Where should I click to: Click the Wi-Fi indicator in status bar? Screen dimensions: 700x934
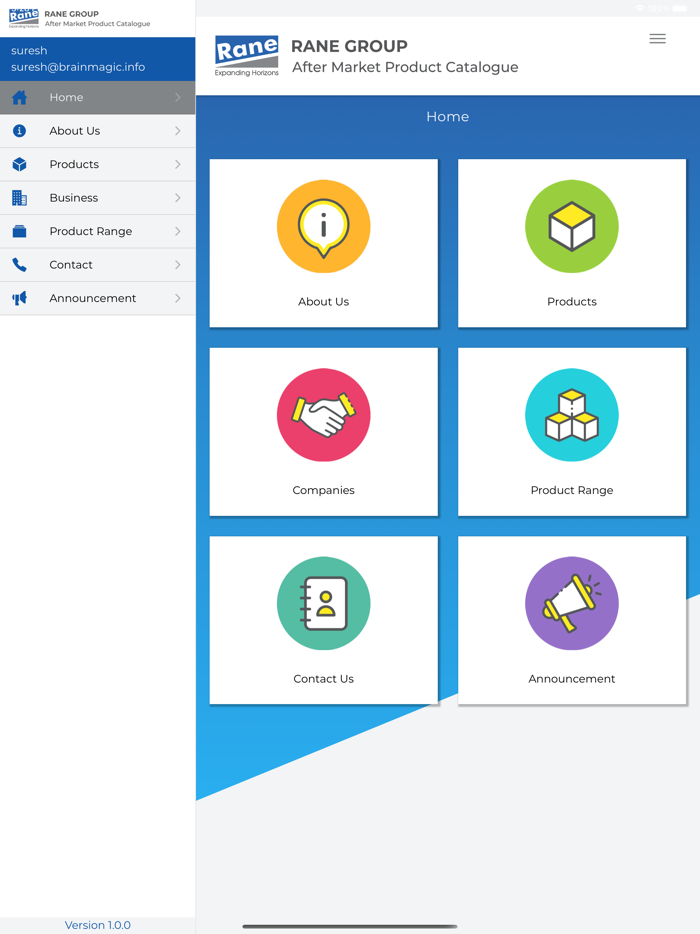coord(640,8)
